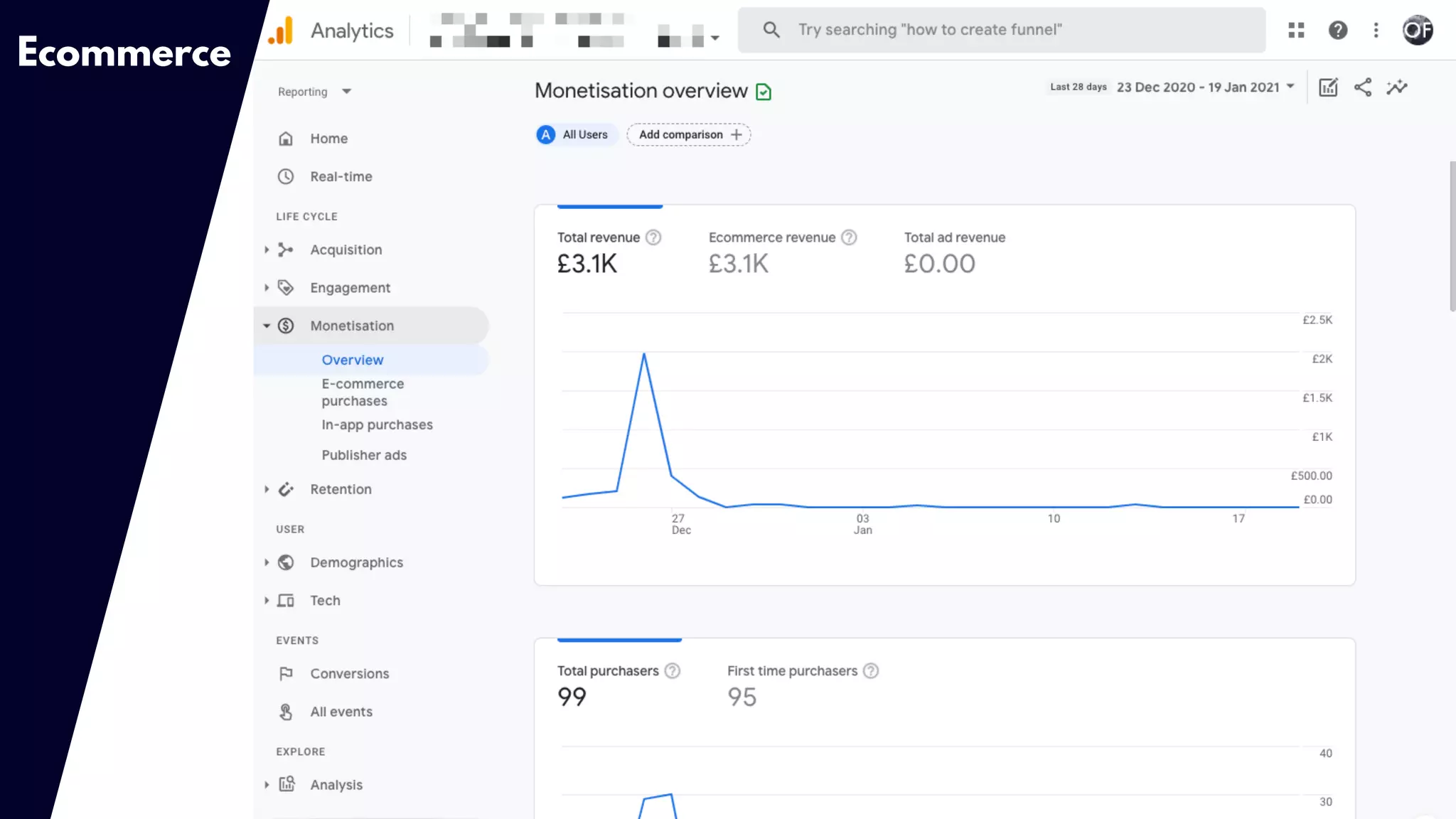Image resolution: width=1456 pixels, height=819 pixels.
Task: Open E-commerce purchases report
Action: [x=363, y=392]
